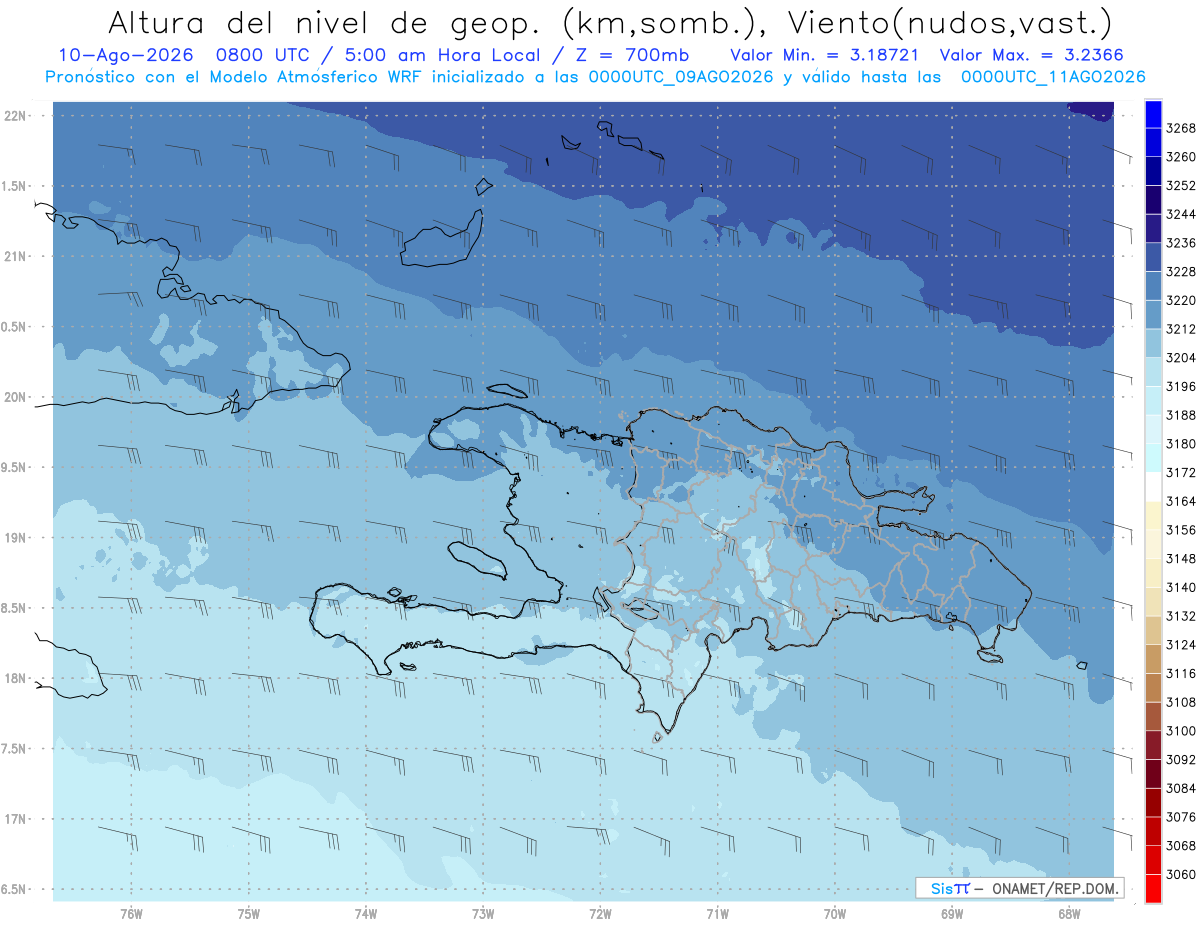Click the colorbar value "3204"

pyautogui.click(x=1181, y=358)
